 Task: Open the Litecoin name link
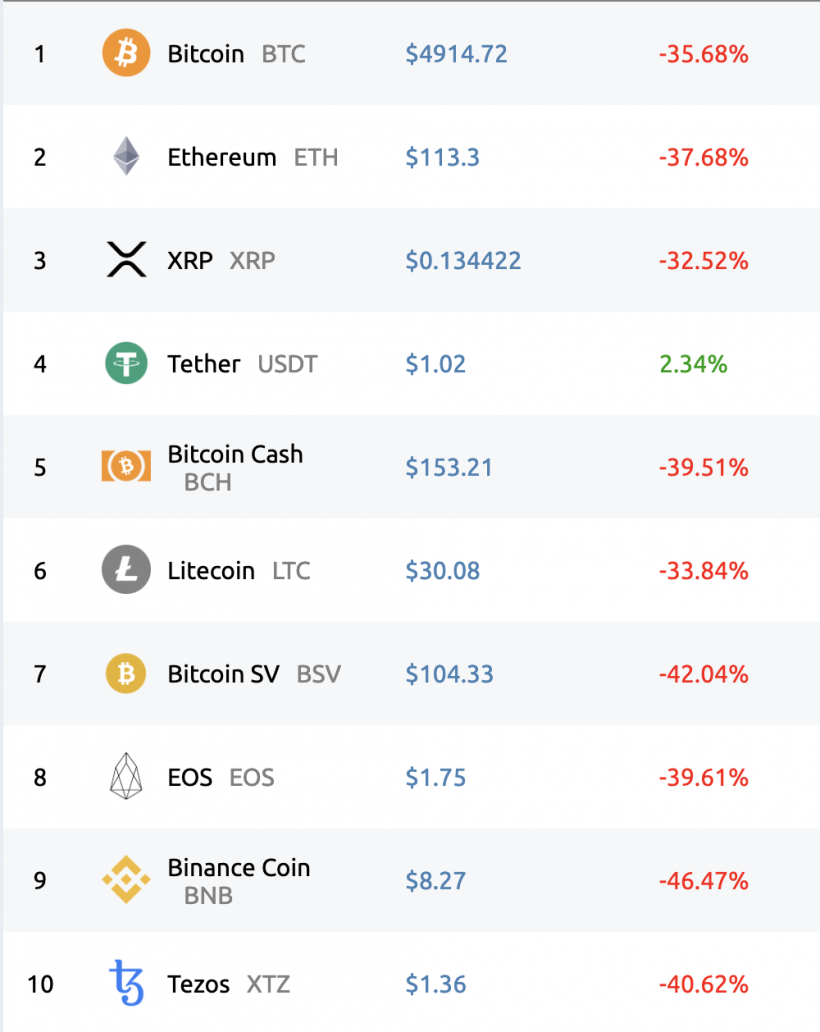(211, 570)
